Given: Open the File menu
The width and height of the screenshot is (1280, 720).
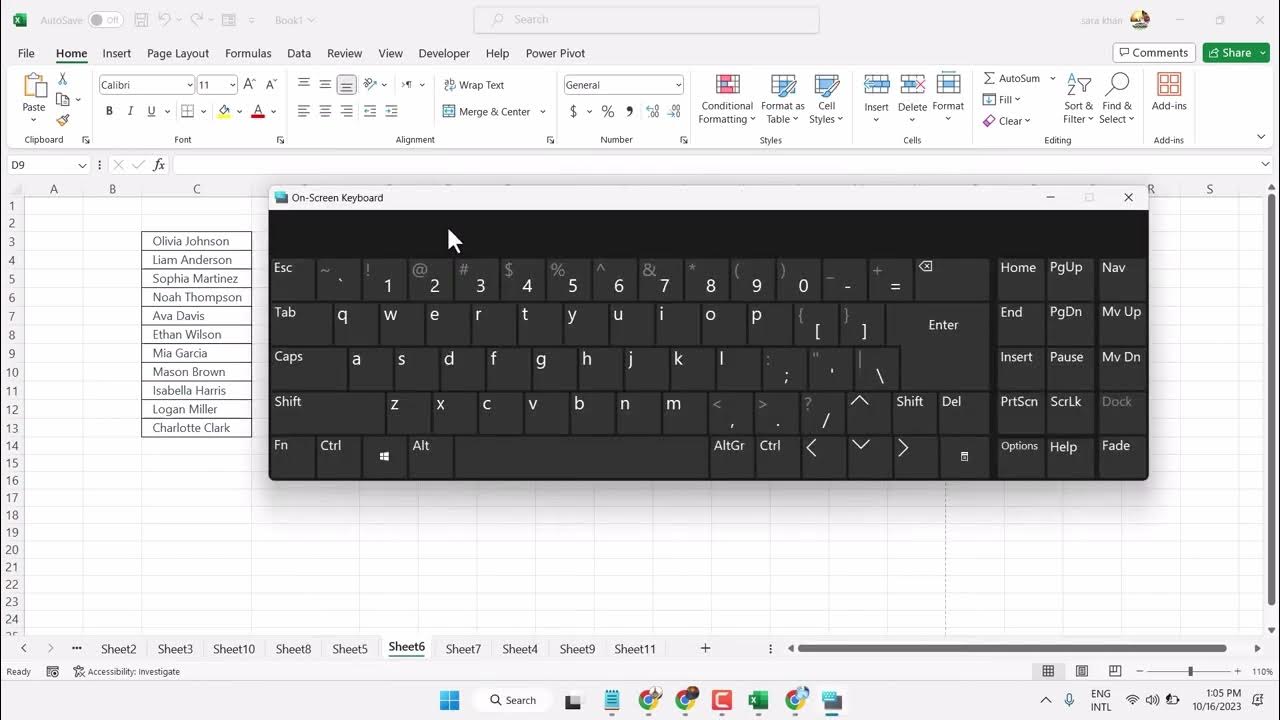Looking at the screenshot, I should click(x=26, y=53).
